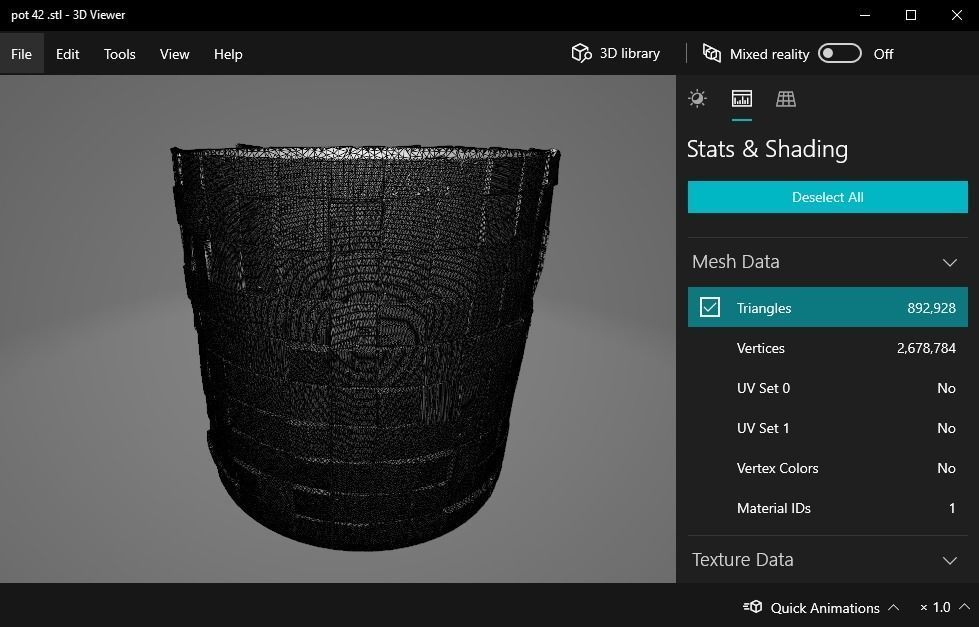Viewport: 979px width, 627px height.
Task: Click the Deselect All button
Action: click(x=827, y=197)
